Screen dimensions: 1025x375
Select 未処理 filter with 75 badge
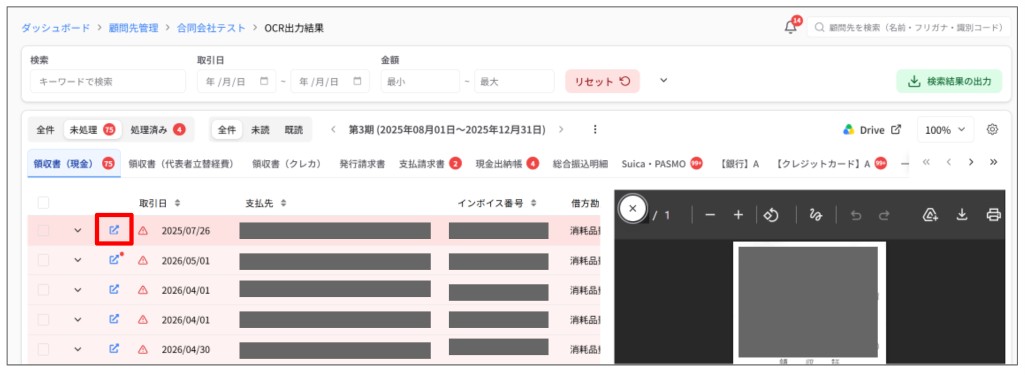pyautogui.click(x=92, y=129)
